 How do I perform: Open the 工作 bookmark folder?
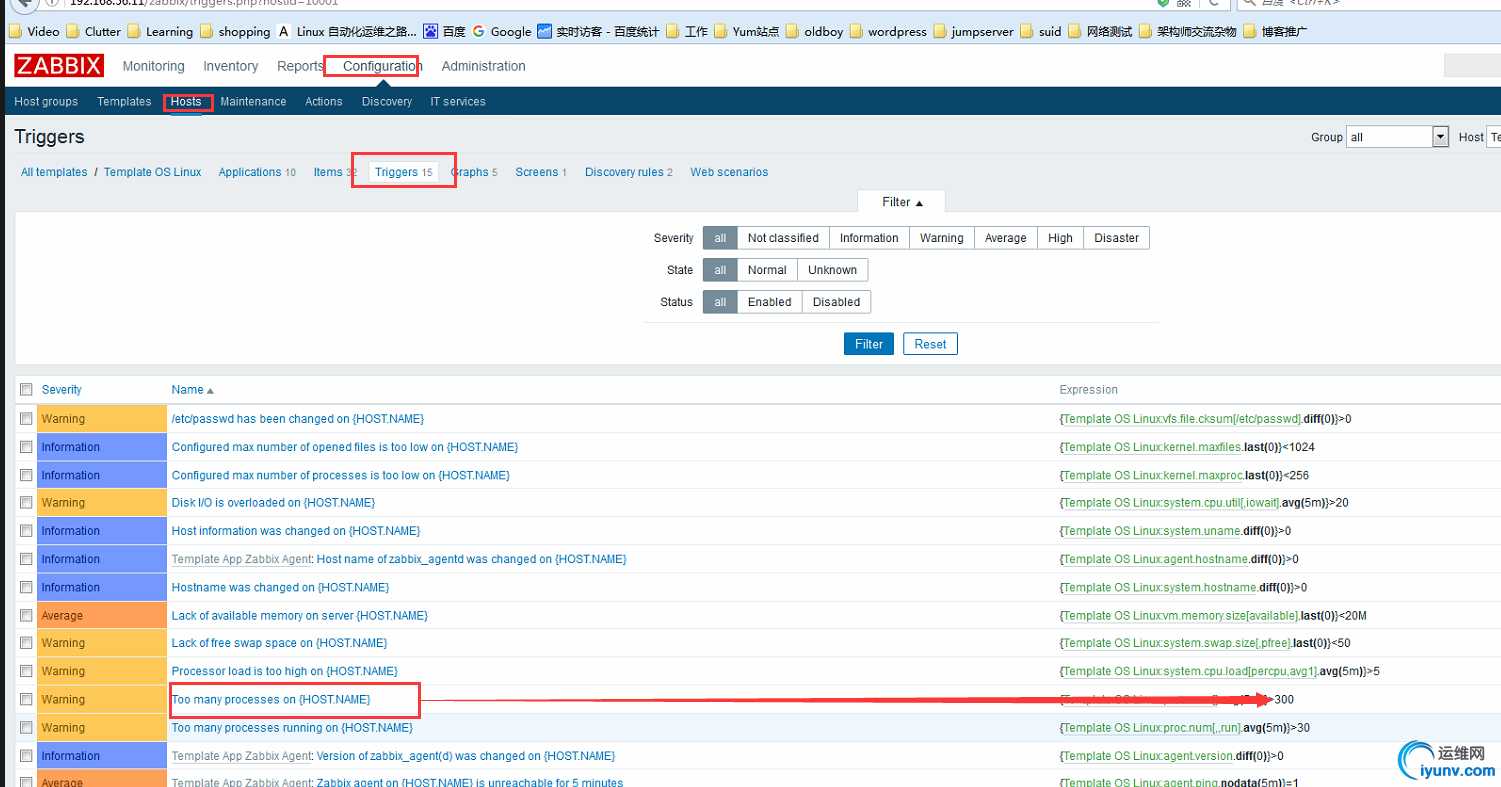[x=687, y=31]
